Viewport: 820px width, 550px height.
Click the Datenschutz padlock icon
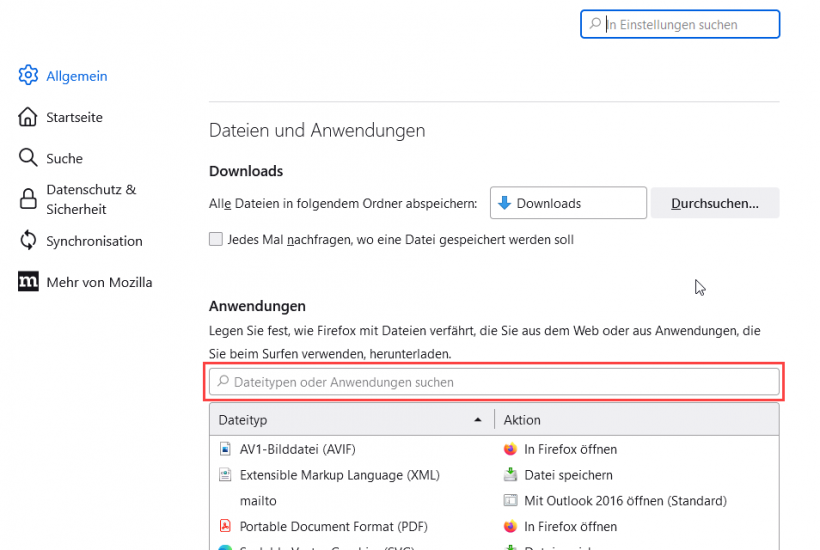(x=28, y=199)
